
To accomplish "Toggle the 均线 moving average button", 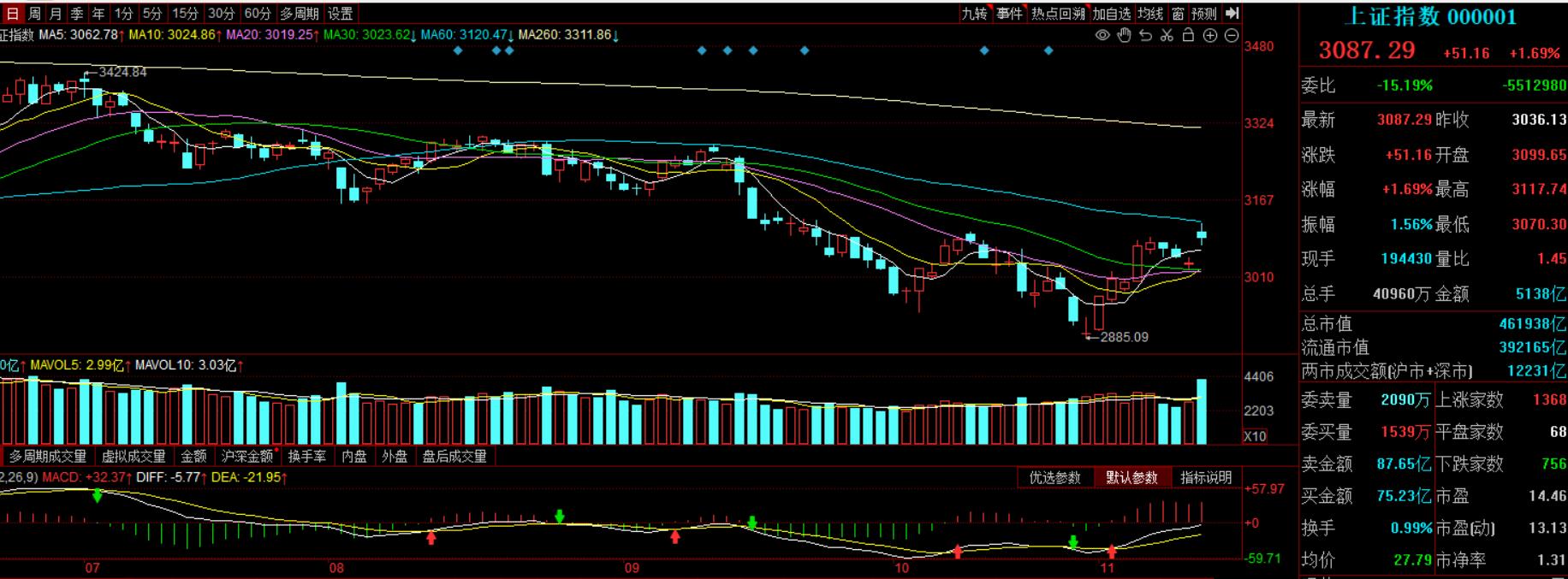I will tap(1151, 14).
